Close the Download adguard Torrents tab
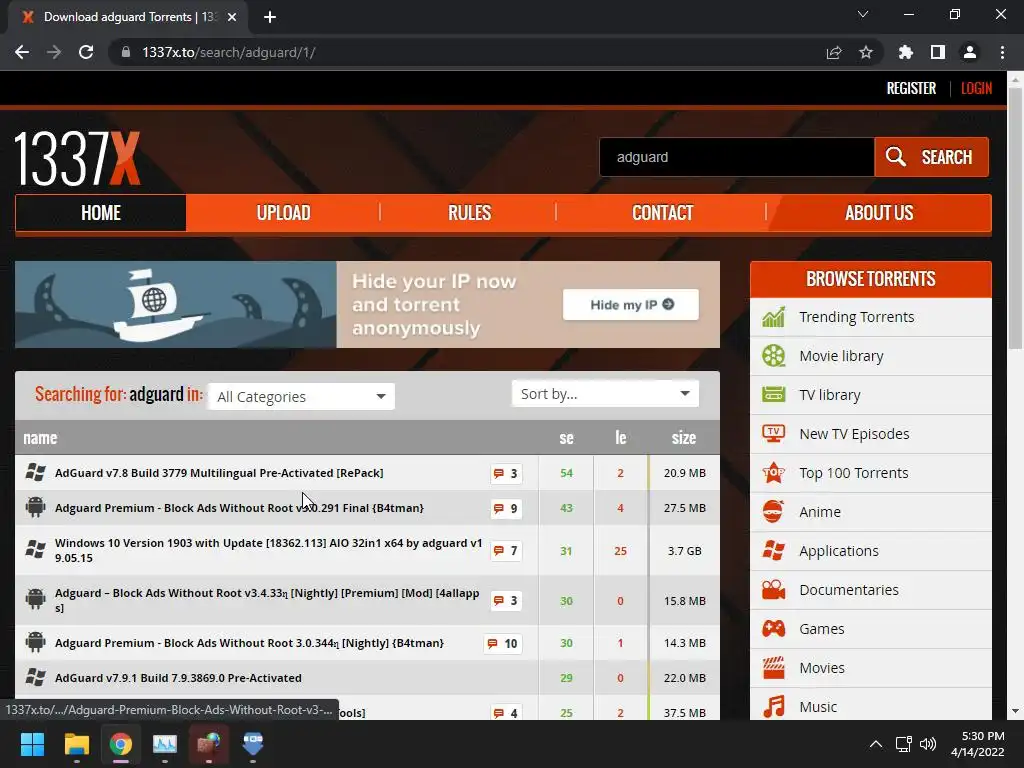1024x768 pixels. tap(232, 17)
